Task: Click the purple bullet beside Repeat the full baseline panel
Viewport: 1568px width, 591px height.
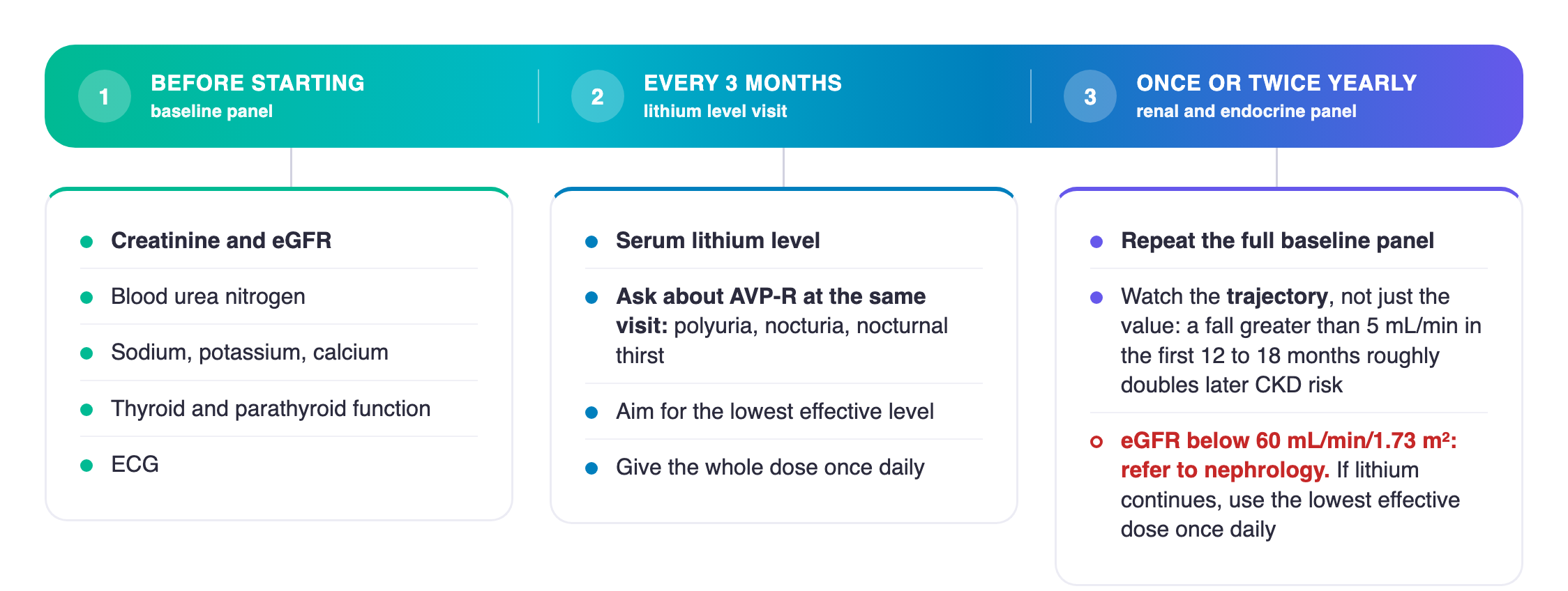Action: (x=1096, y=242)
